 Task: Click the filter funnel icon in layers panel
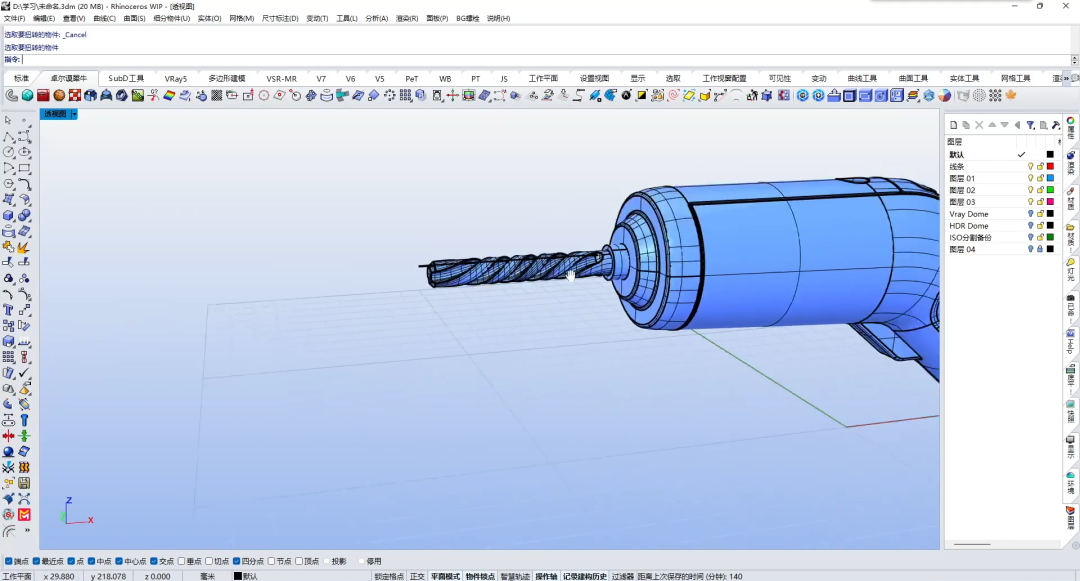[x=1030, y=125]
